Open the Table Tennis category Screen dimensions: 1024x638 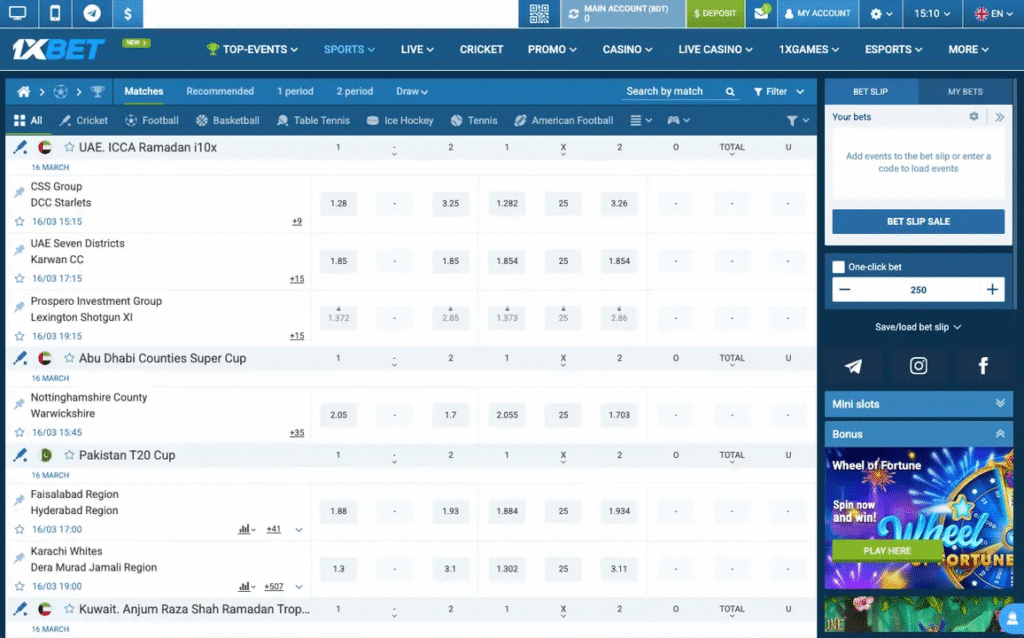pyautogui.click(x=313, y=120)
